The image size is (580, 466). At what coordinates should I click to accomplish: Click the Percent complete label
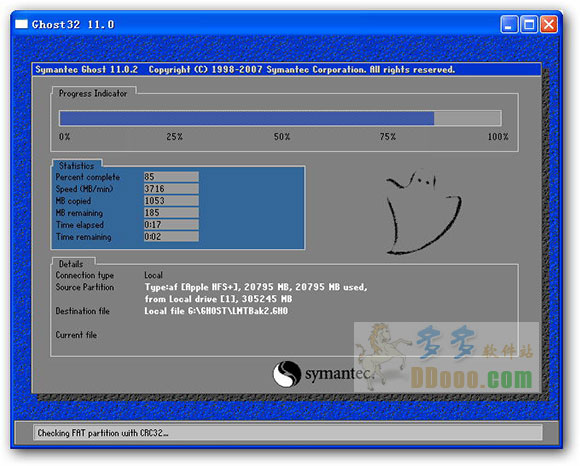(88, 177)
